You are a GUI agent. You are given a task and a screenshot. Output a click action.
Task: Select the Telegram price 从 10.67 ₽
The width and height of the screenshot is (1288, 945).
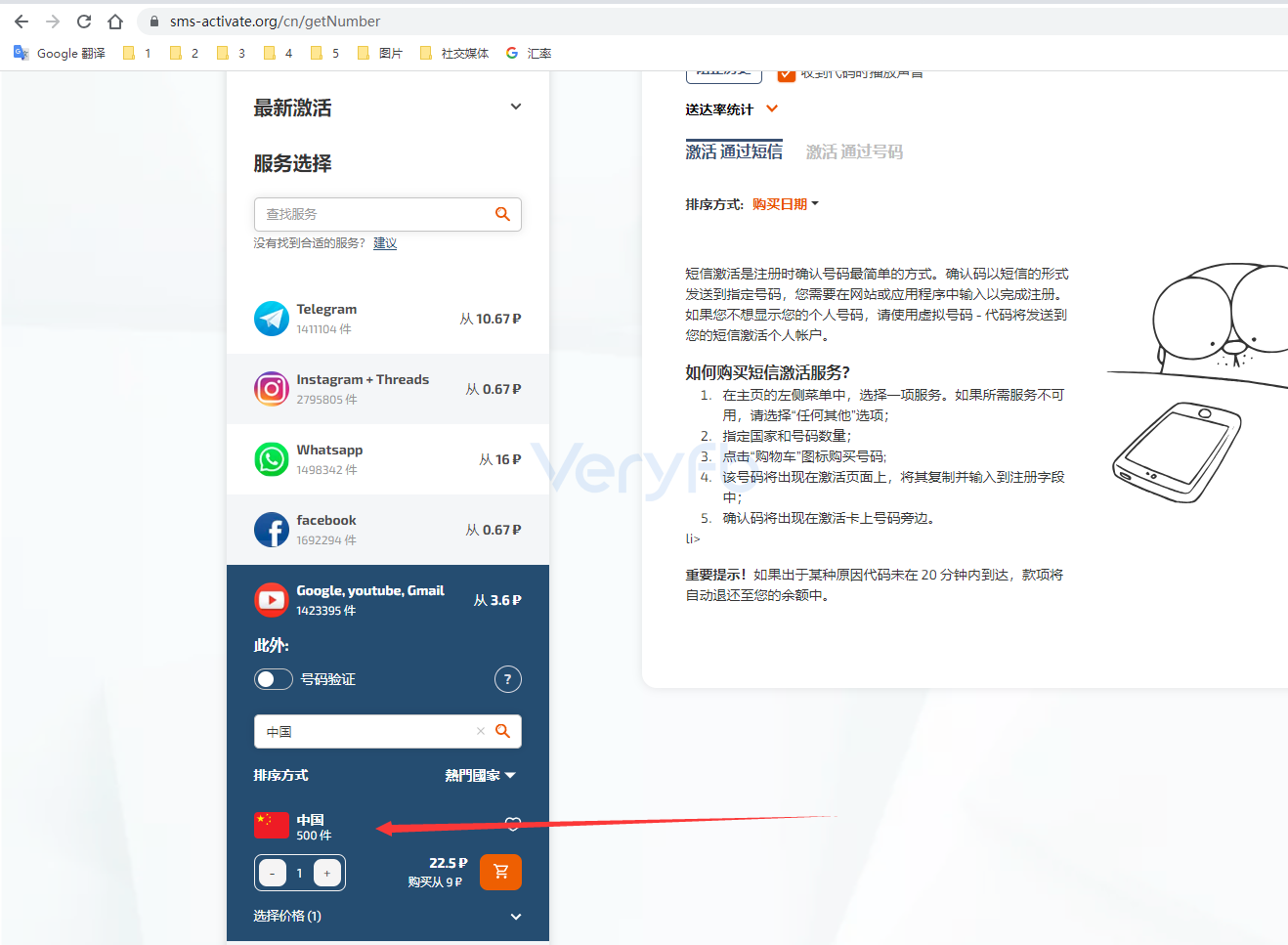point(491,319)
